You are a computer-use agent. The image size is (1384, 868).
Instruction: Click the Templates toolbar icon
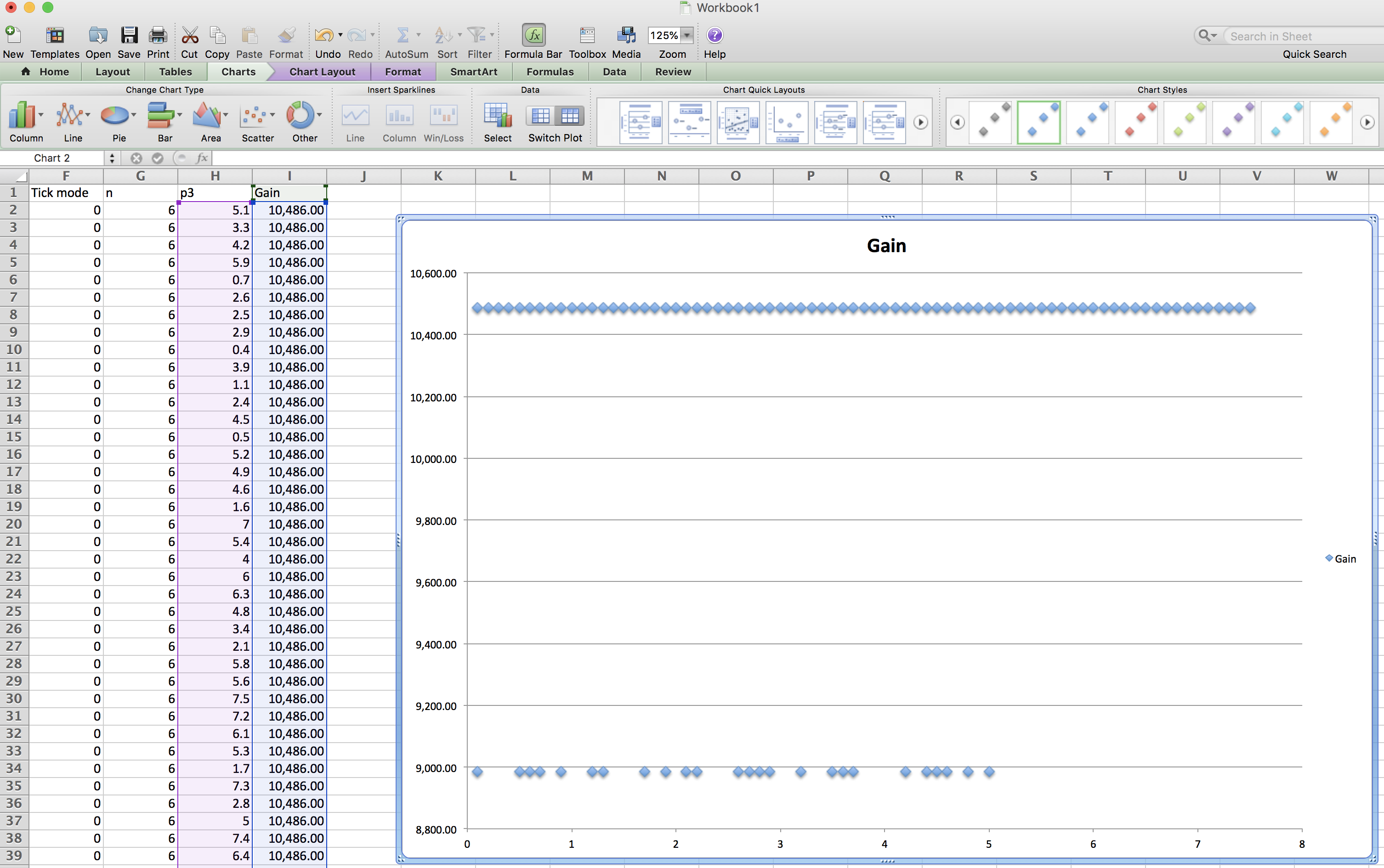coord(55,36)
